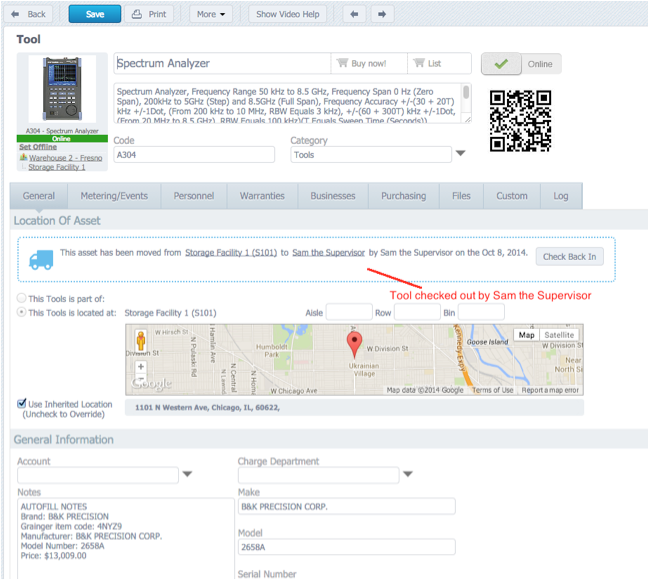Print the tool record
The height and width of the screenshot is (581, 648).
[149, 14]
